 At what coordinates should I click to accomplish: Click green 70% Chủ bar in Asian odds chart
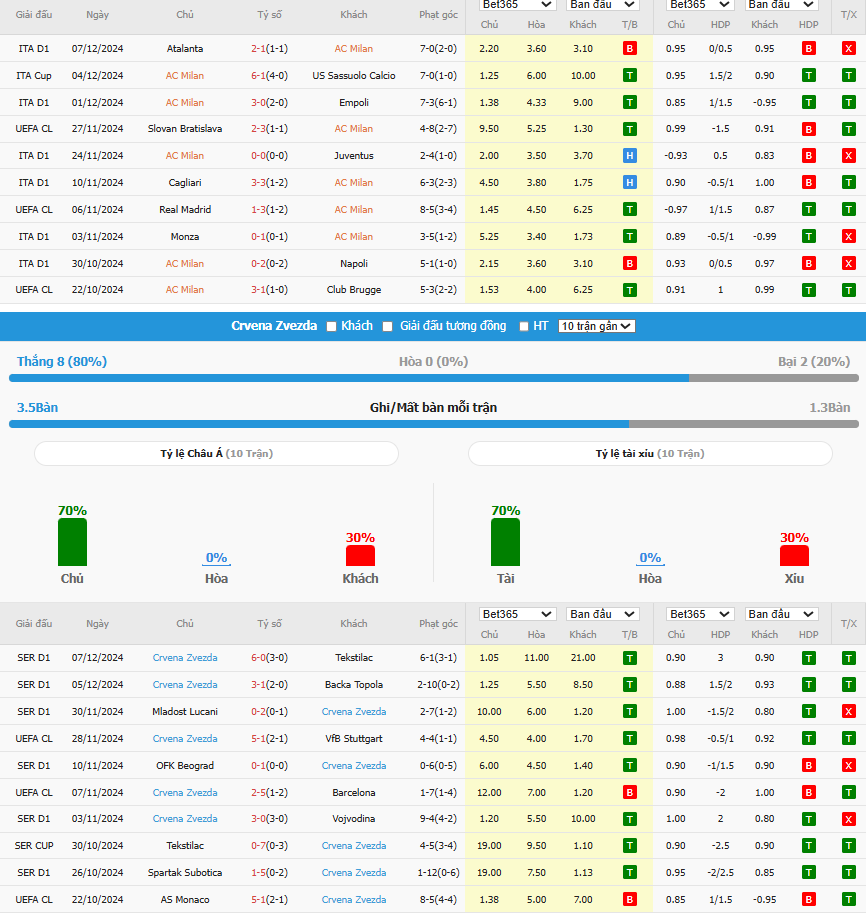tap(72, 542)
